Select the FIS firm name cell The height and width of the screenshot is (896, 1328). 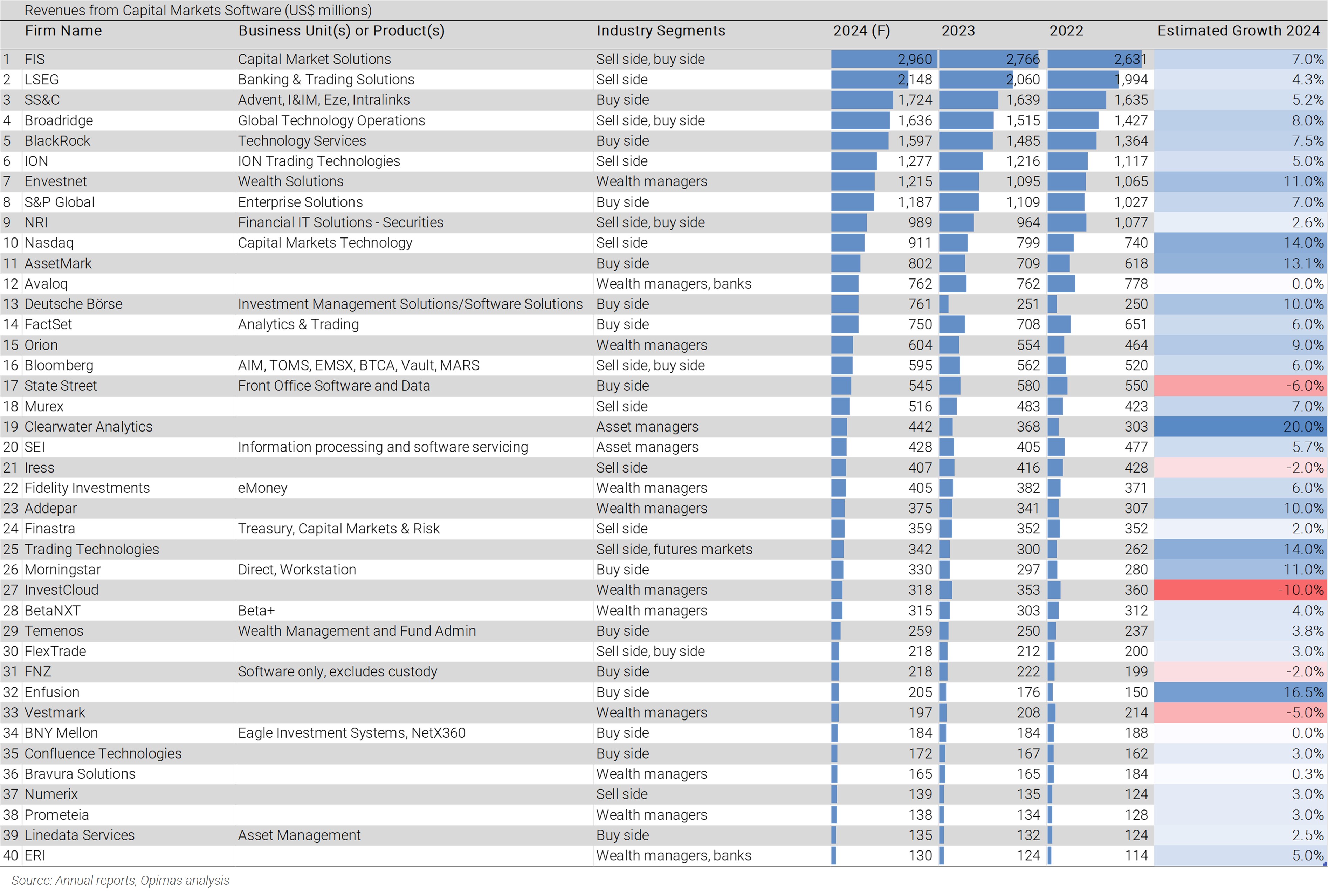coord(35,60)
